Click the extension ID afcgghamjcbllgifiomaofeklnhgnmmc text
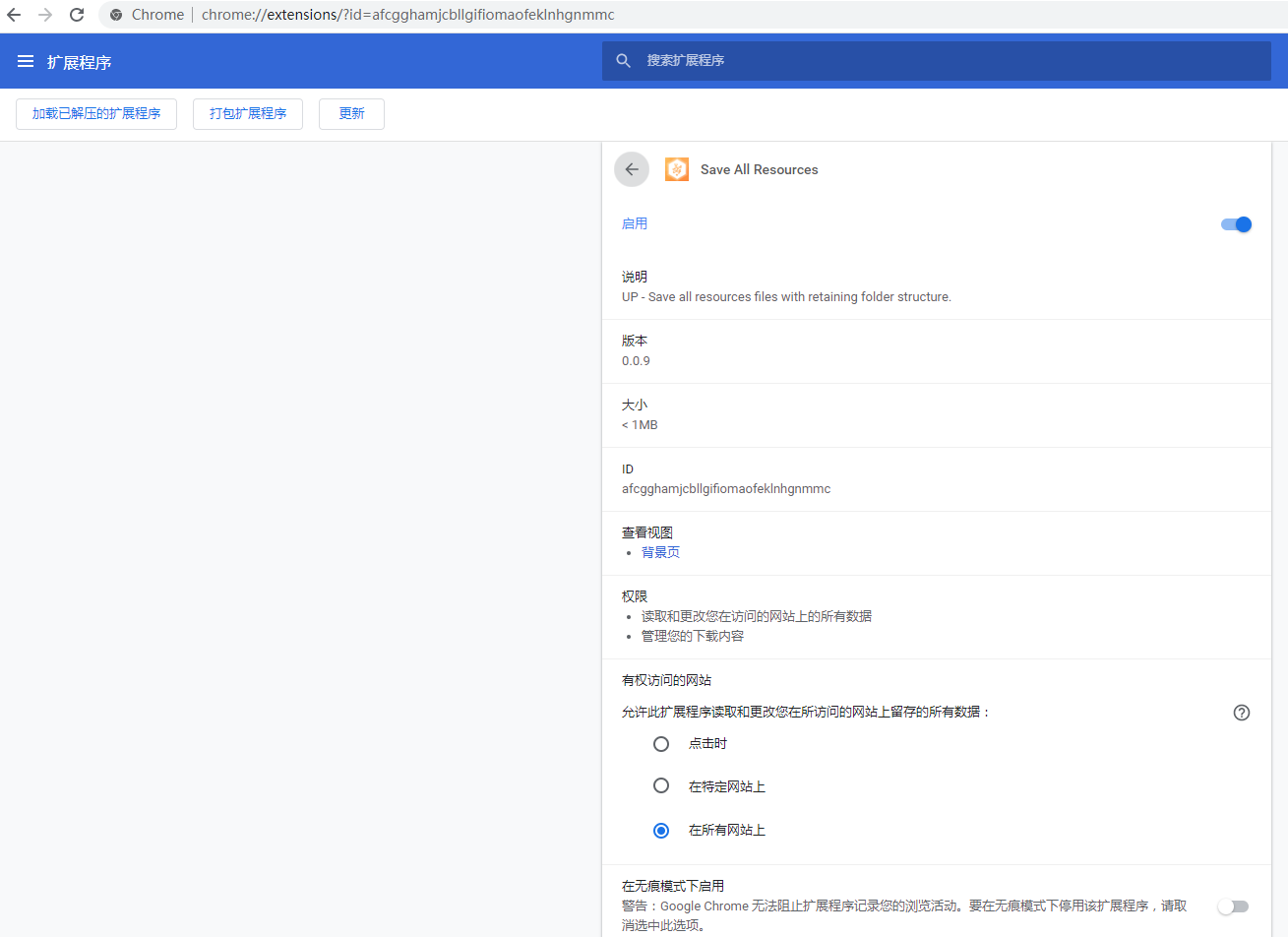Viewport: 1288px width, 937px height. (x=726, y=489)
